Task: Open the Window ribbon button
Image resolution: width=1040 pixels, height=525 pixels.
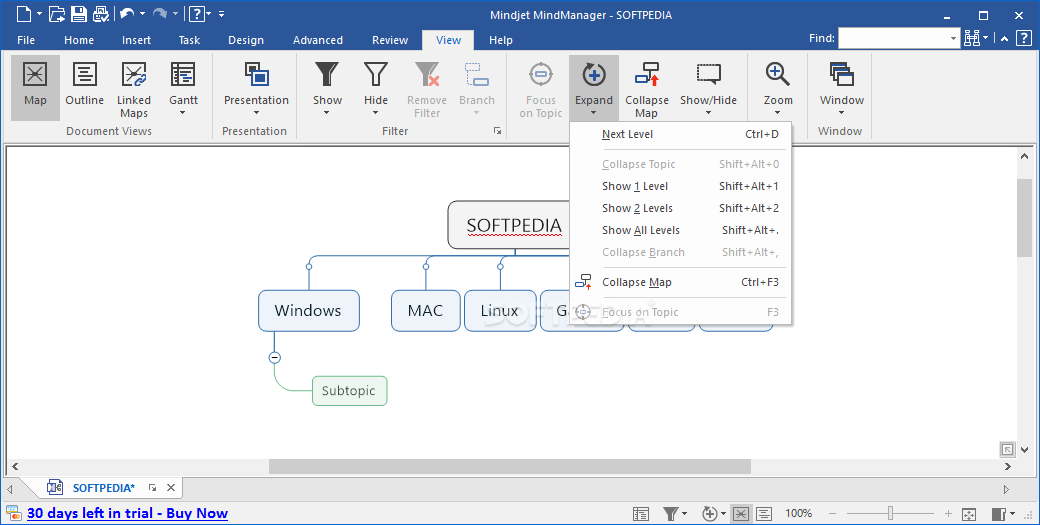Action: tap(842, 87)
